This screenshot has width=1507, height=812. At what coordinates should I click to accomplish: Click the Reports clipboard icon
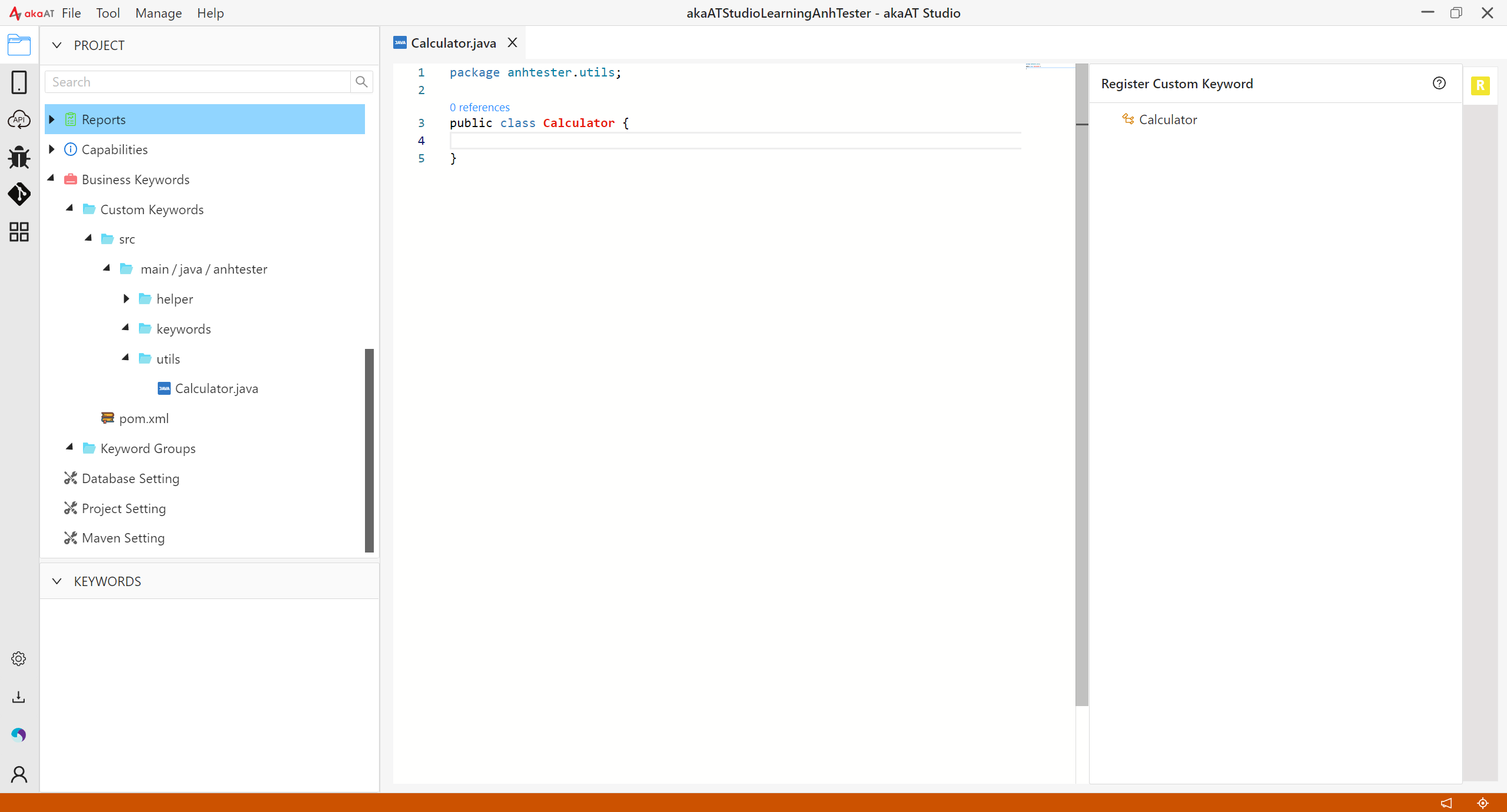[x=71, y=119]
